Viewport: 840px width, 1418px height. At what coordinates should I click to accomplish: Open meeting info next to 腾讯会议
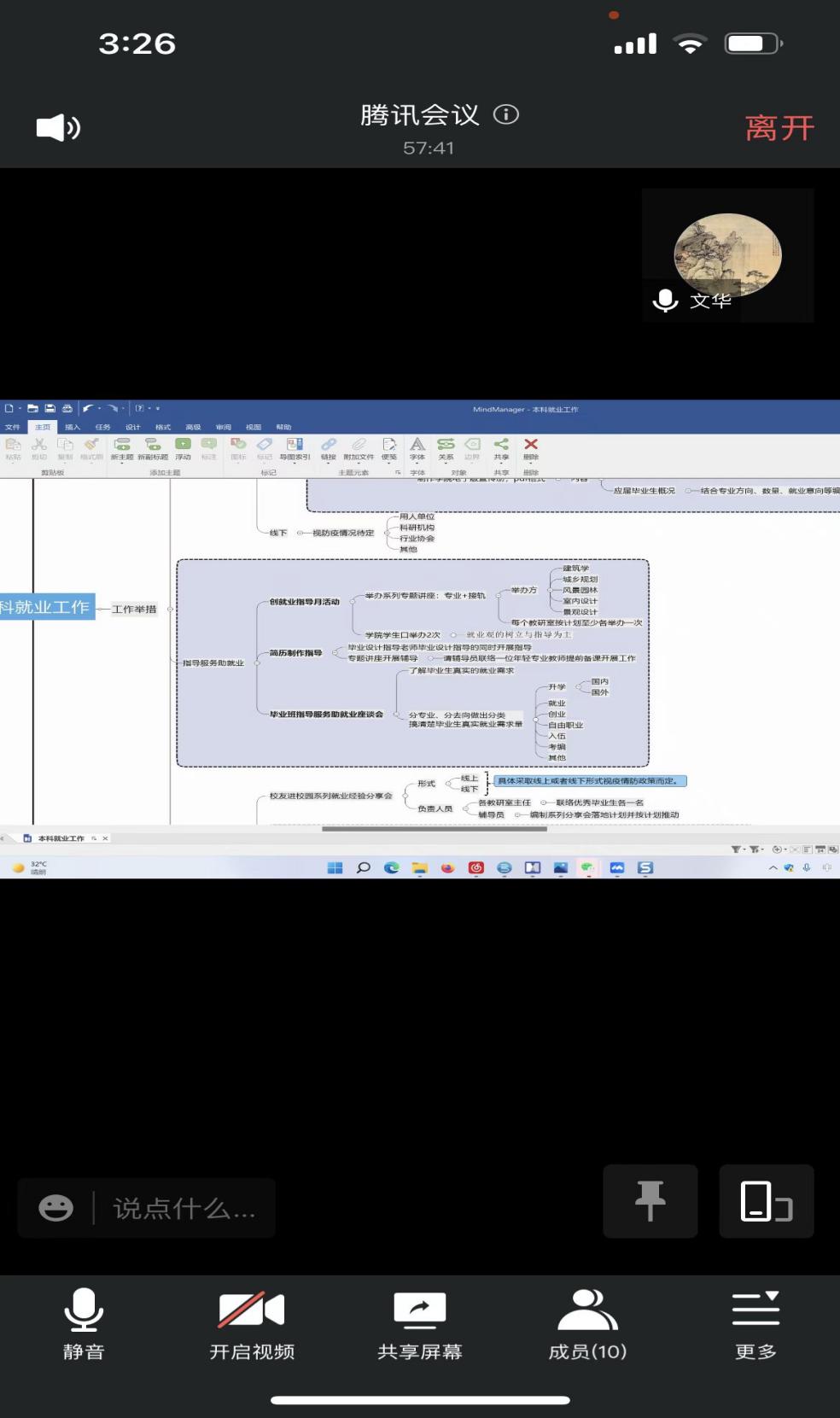point(506,114)
